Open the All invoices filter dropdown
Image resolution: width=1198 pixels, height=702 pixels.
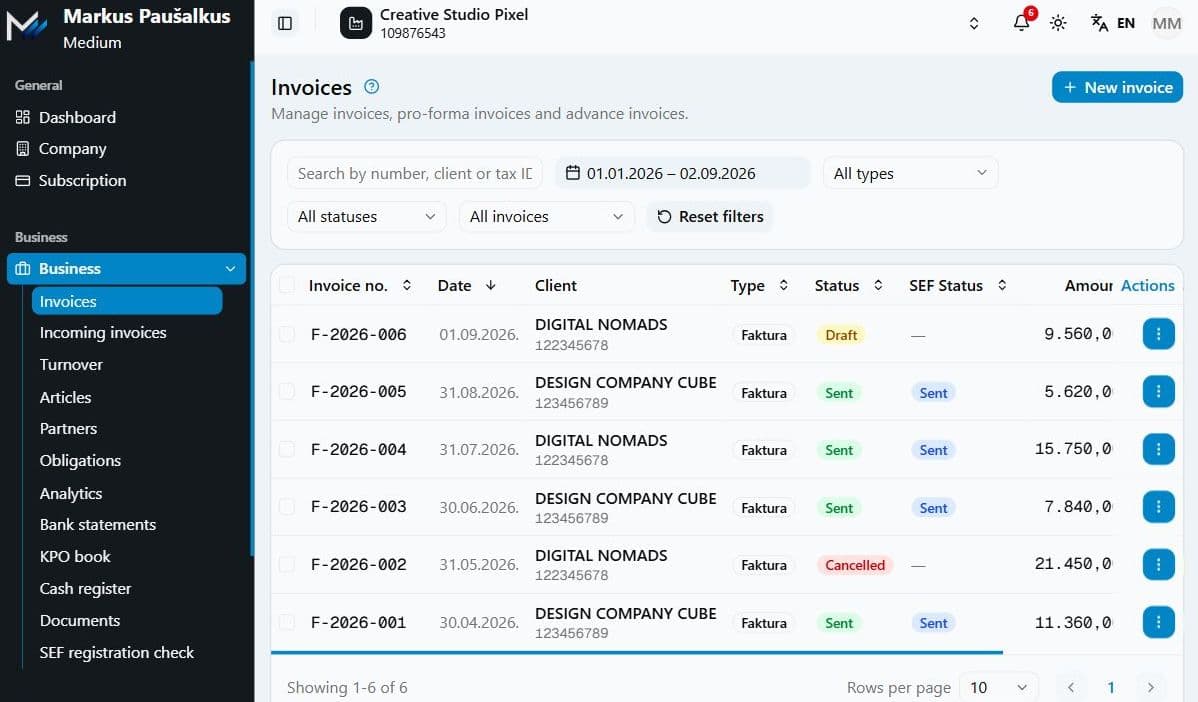point(546,216)
